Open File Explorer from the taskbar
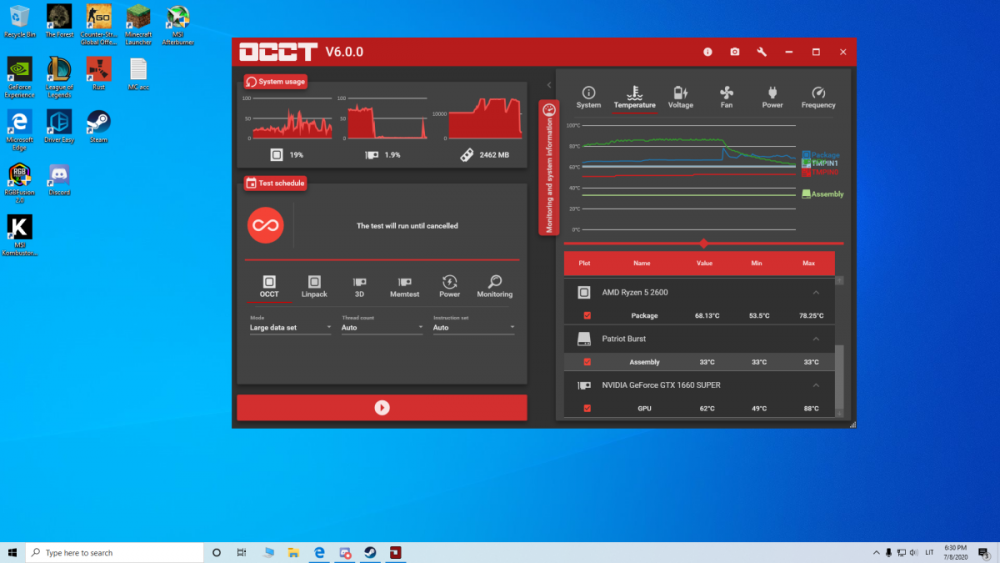 293,553
